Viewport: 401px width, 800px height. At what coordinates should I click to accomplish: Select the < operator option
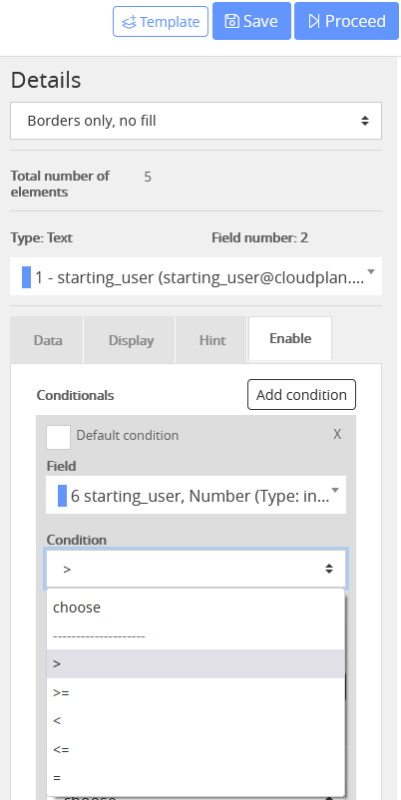[x=196, y=720]
